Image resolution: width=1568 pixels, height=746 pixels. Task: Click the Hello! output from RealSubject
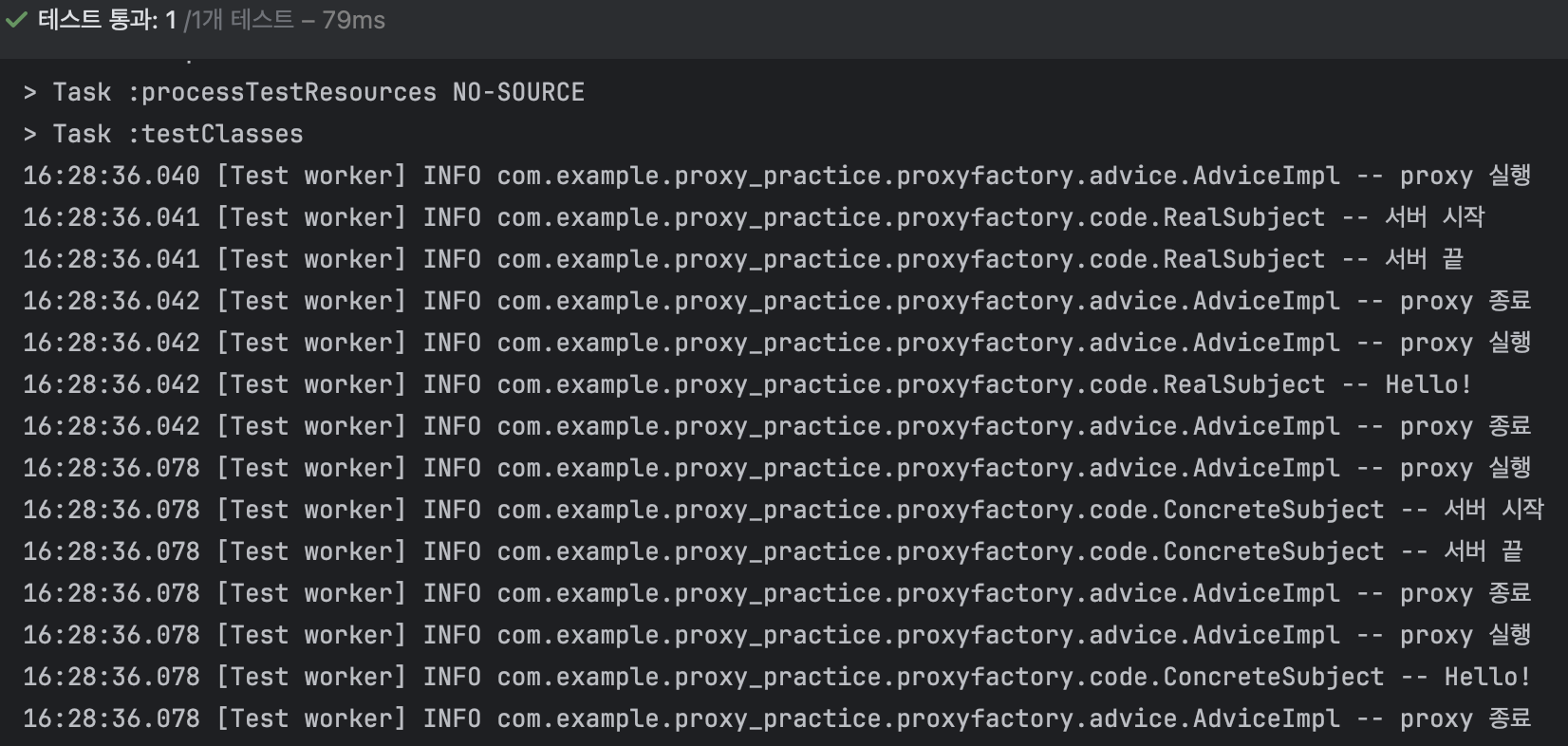click(x=1424, y=383)
